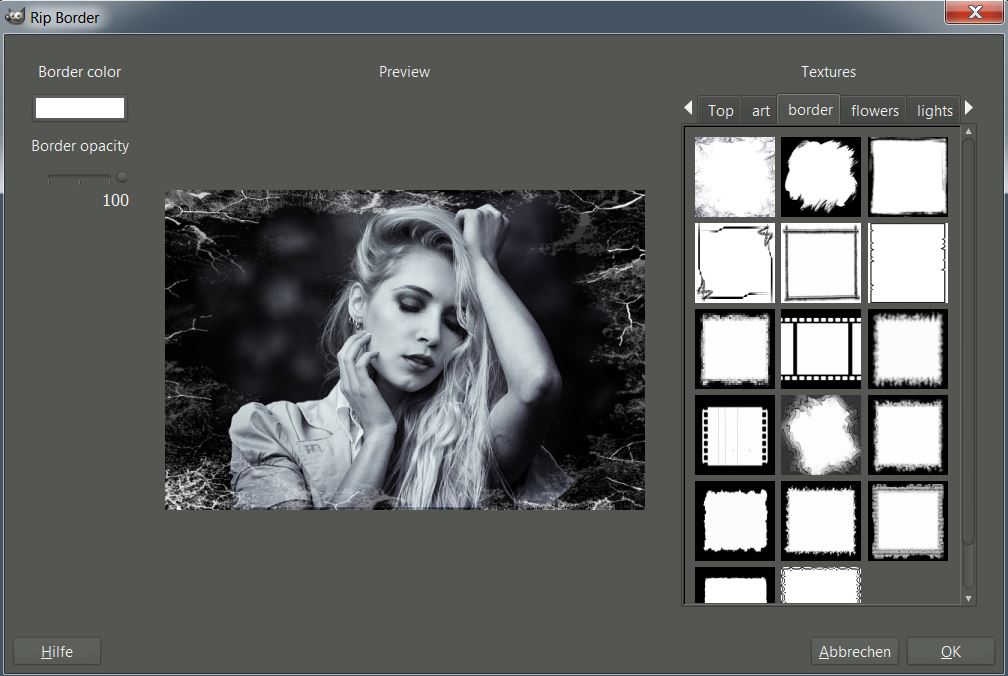The image size is (1008, 676).
Task: Pick the thin black-edged frame texture
Action: pos(908,177)
